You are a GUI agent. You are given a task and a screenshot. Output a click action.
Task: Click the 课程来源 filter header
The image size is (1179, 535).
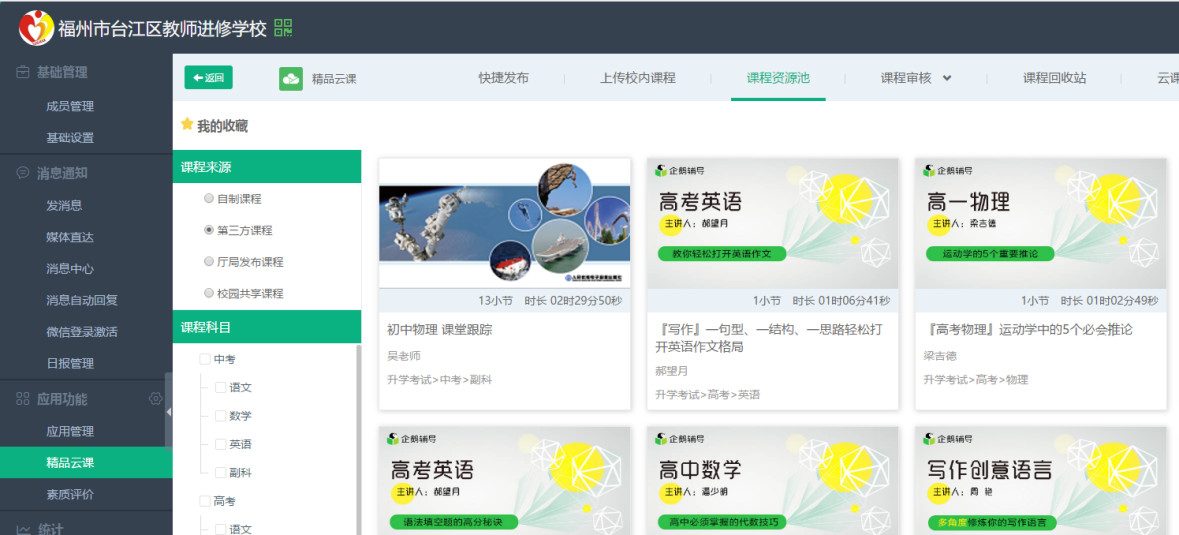coord(267,167)
